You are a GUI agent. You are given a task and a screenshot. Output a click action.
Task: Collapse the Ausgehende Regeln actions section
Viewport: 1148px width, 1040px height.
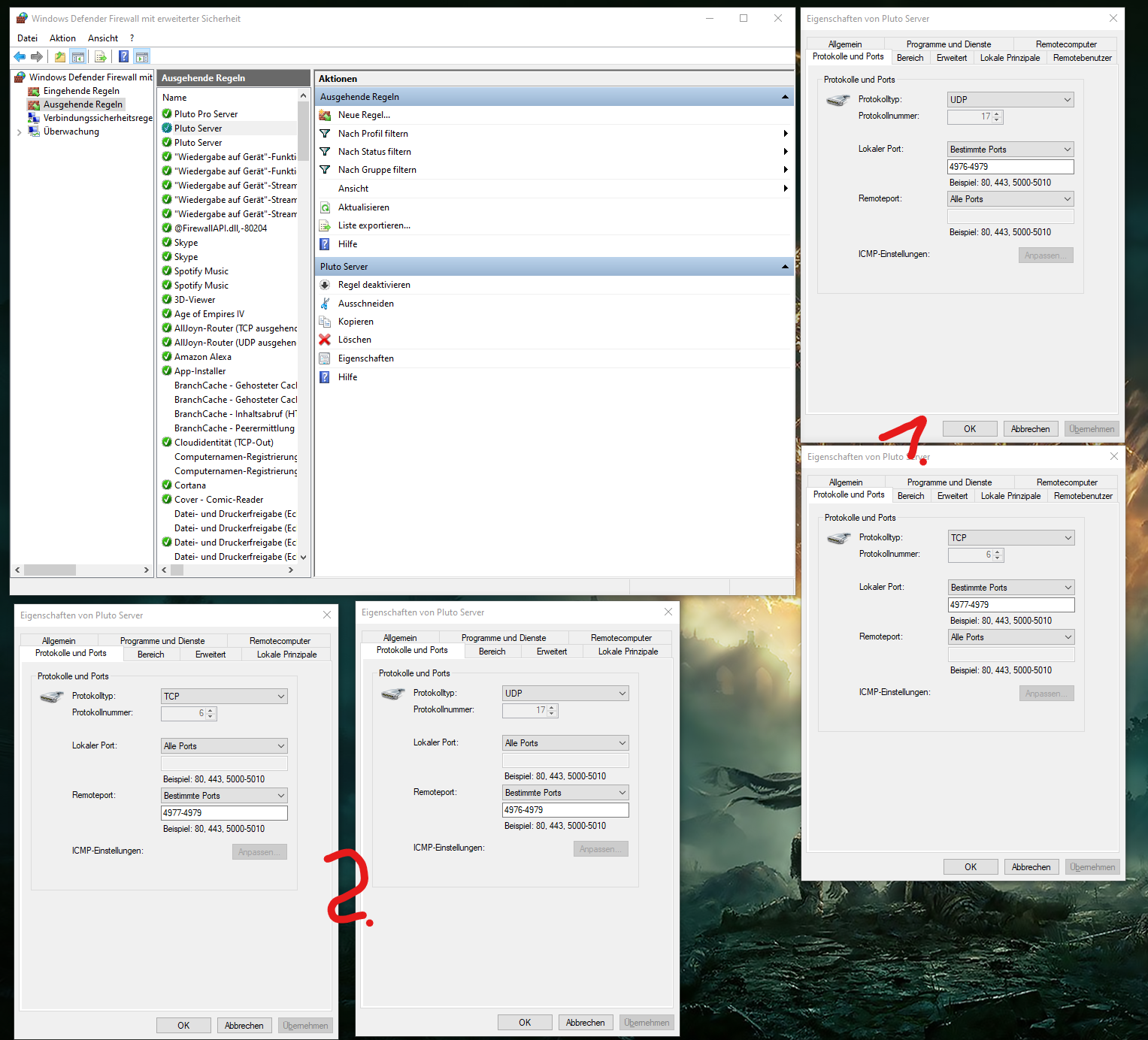click(785, 97)
